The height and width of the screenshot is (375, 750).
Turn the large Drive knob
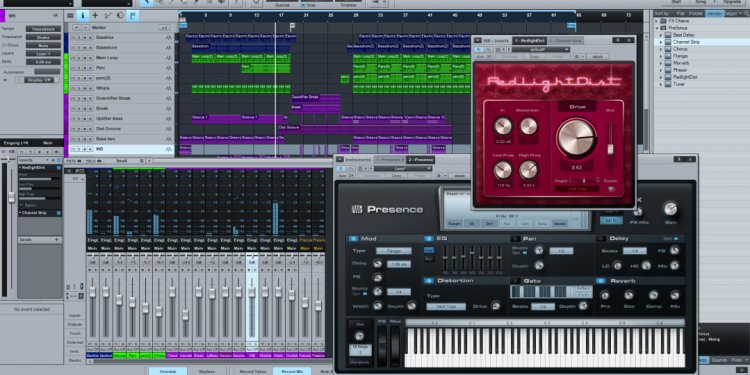point(576,137)
